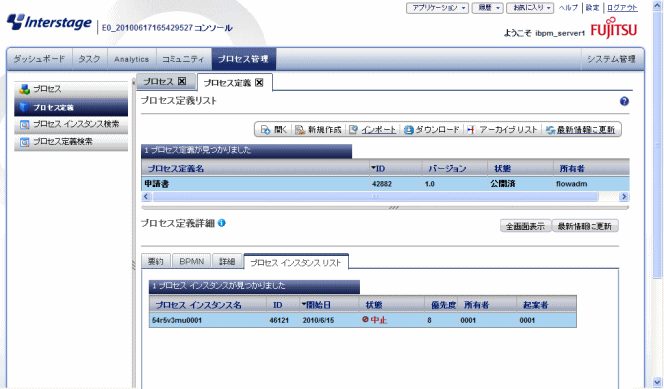Click the 公開済 status cell
664x389 pixels.
pyautogui.click(x=503, y=184)
